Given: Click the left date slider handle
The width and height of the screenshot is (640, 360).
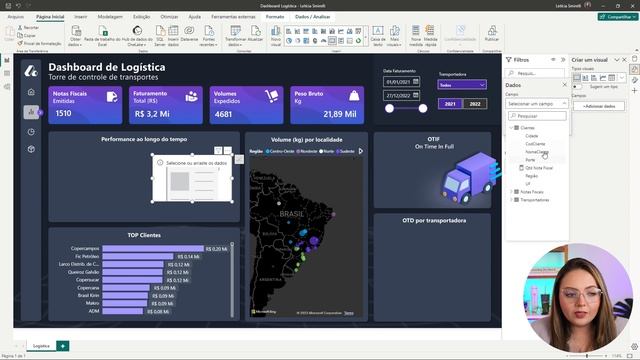Looking at the screenshot, I should pyautogui.click(x=389, y=108).
